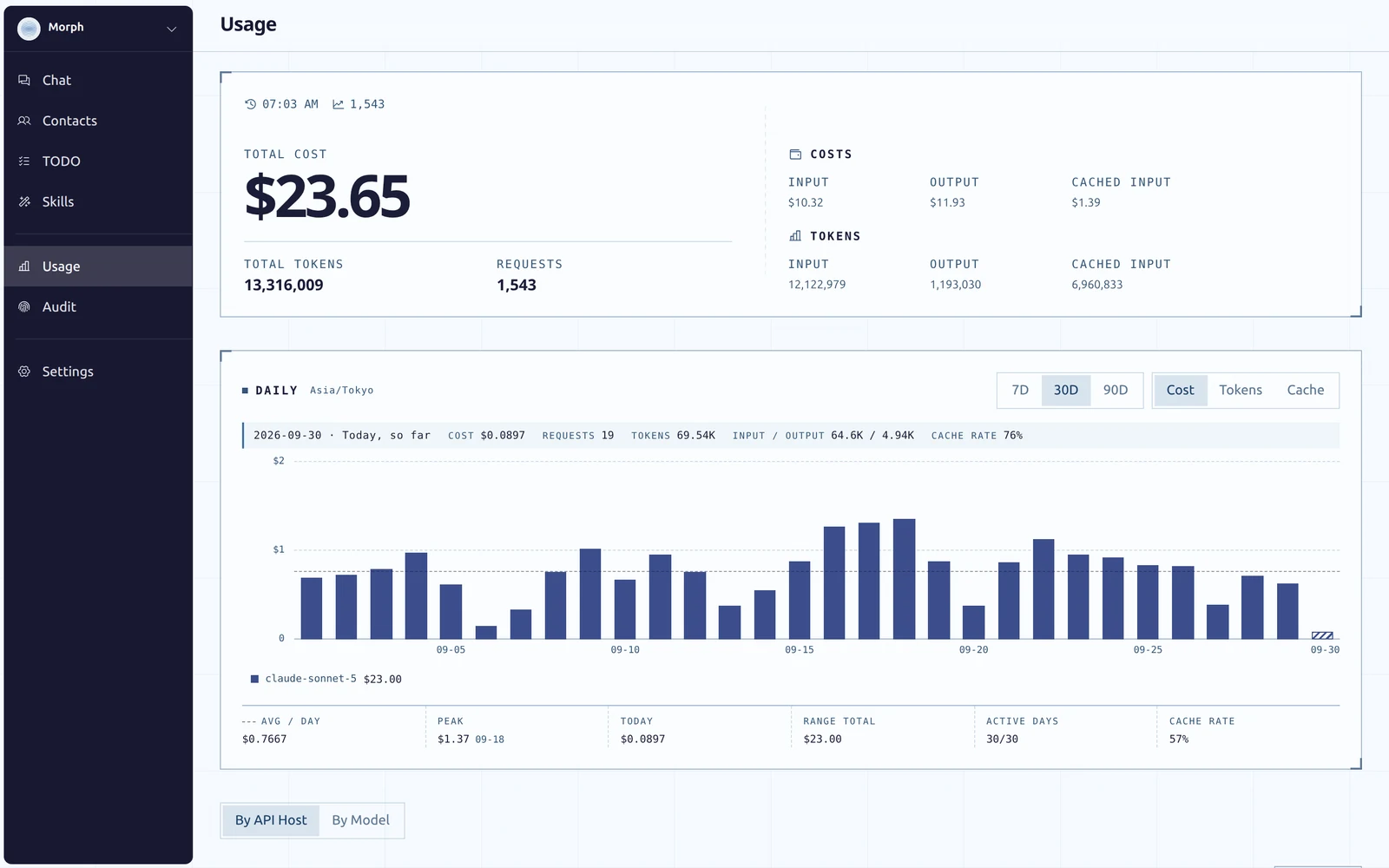Click the $23.65 total cost value
1389x868 pixels.
327,196
